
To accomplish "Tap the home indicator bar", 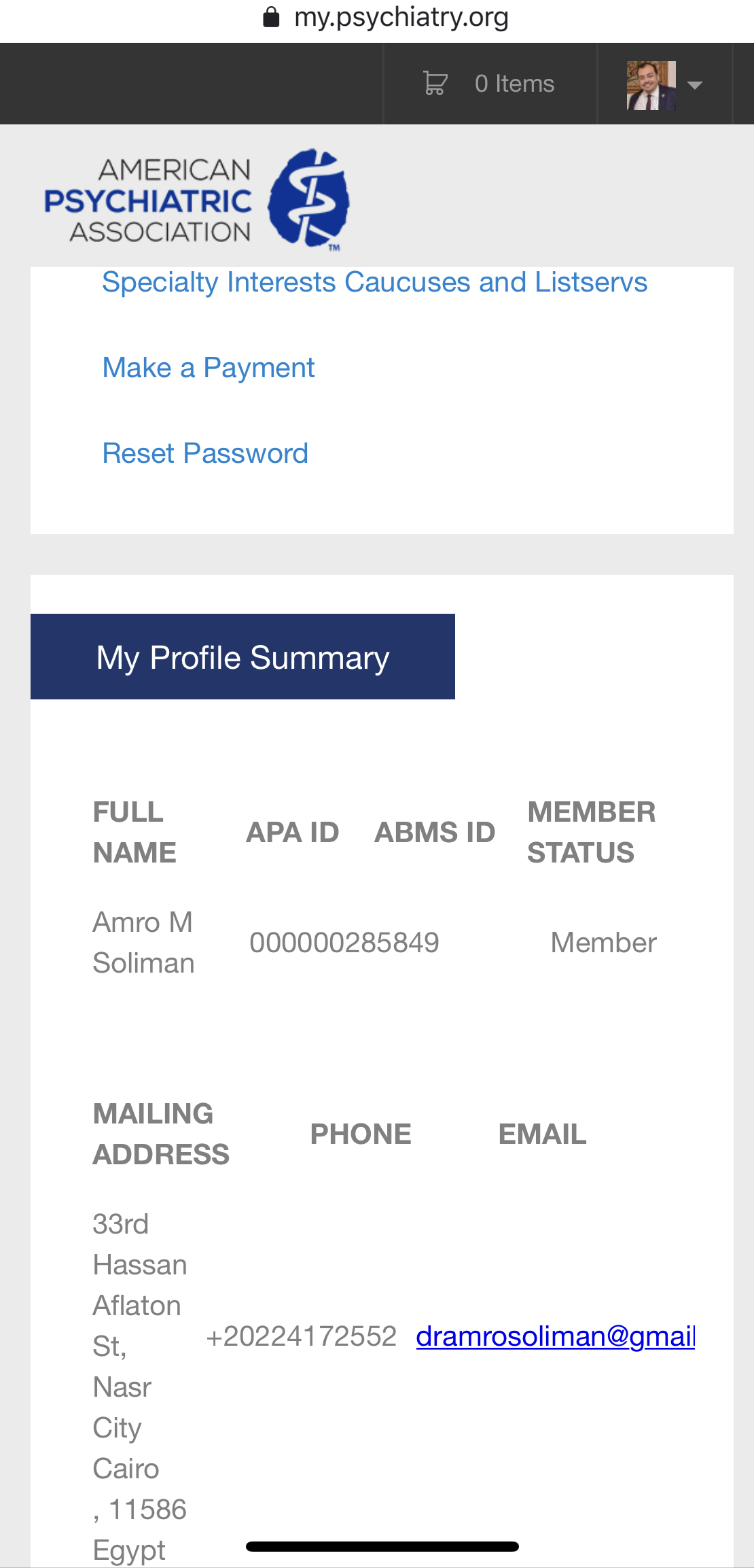I will (382, 1546).
